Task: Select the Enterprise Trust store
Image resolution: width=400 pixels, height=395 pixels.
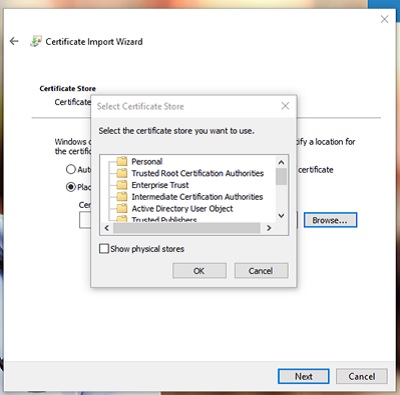Action: click(x=160, y=185)
